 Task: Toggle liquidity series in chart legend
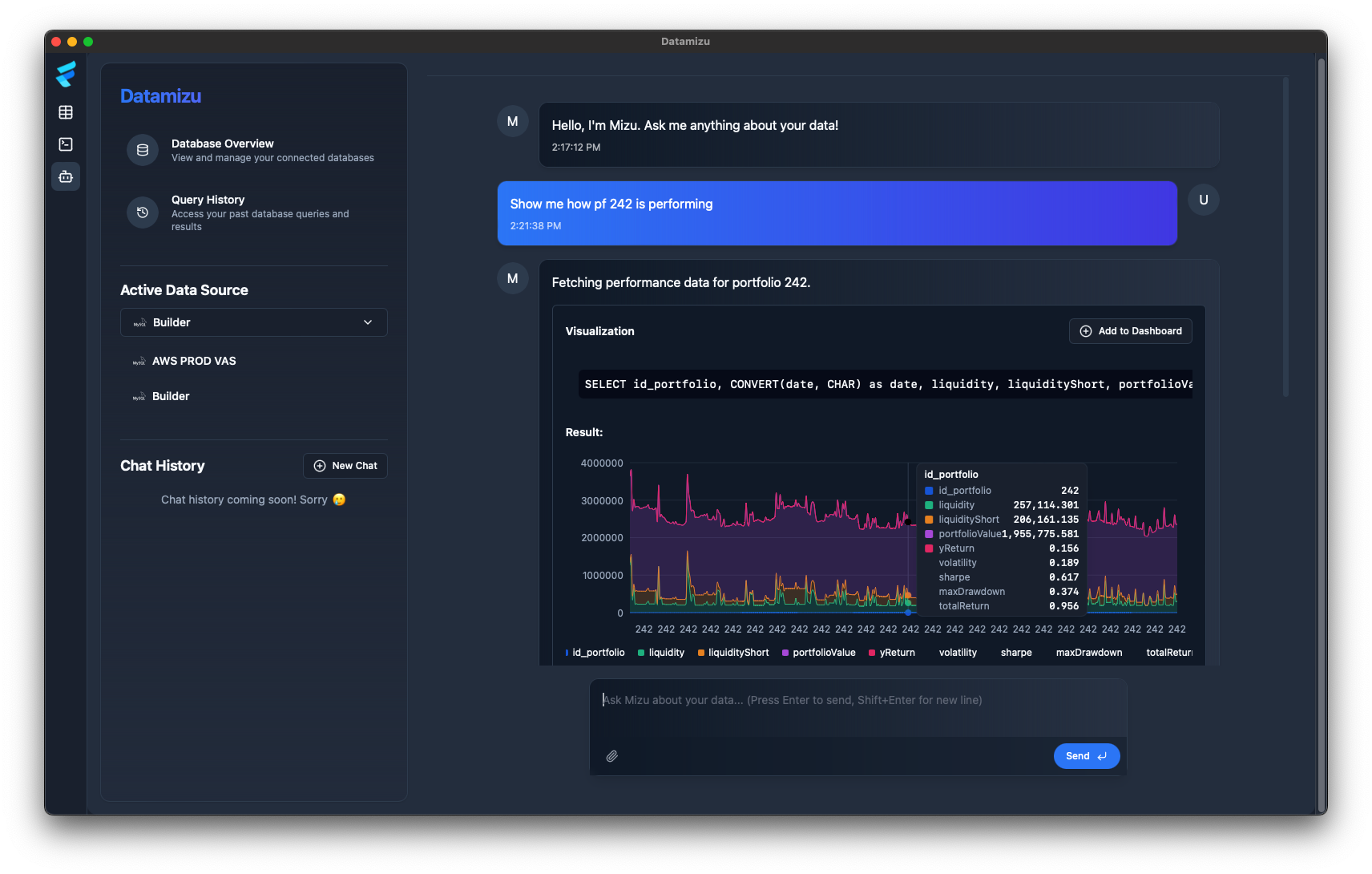pos(661,653)
